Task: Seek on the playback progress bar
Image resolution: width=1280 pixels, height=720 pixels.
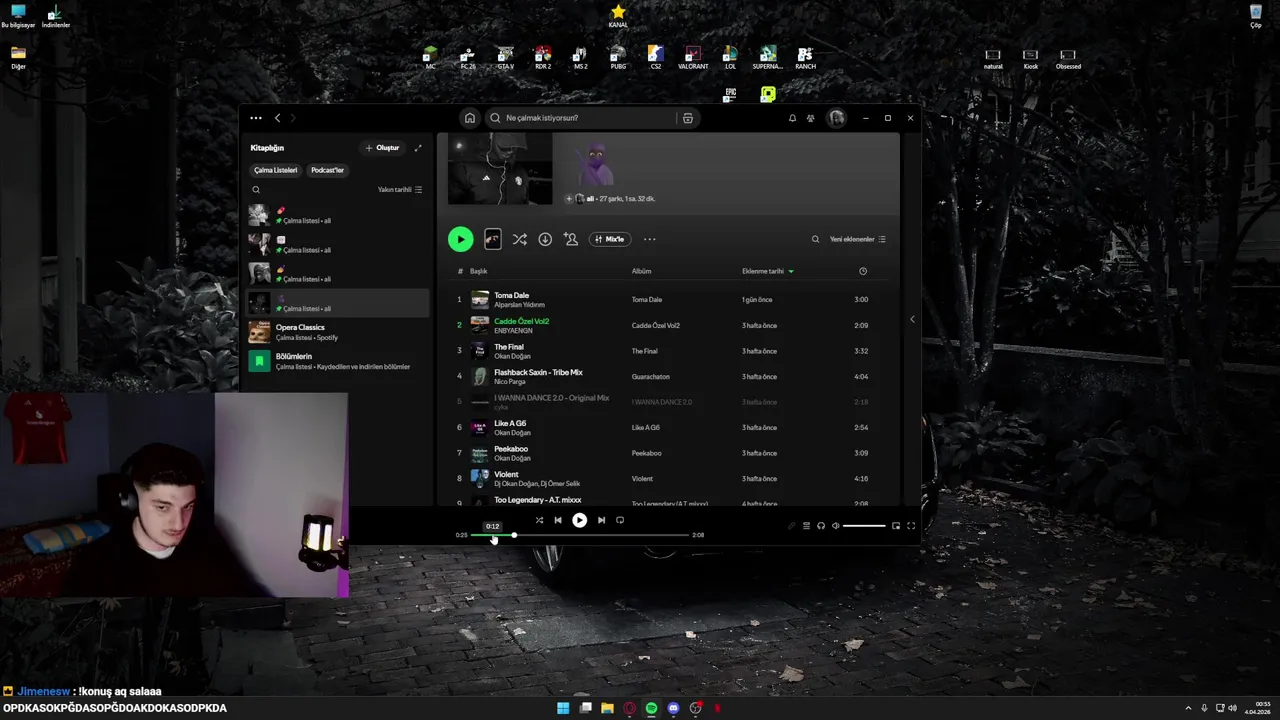Action: click(x=580, y=535)
